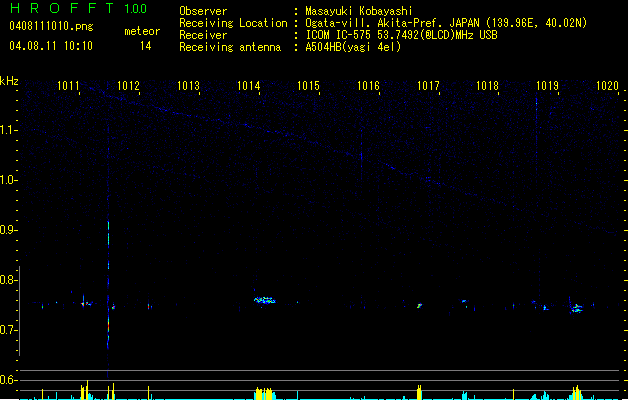Screen dimensions: 629x400
Task: Click time axis marker 1018
Action: click(487, 86)
